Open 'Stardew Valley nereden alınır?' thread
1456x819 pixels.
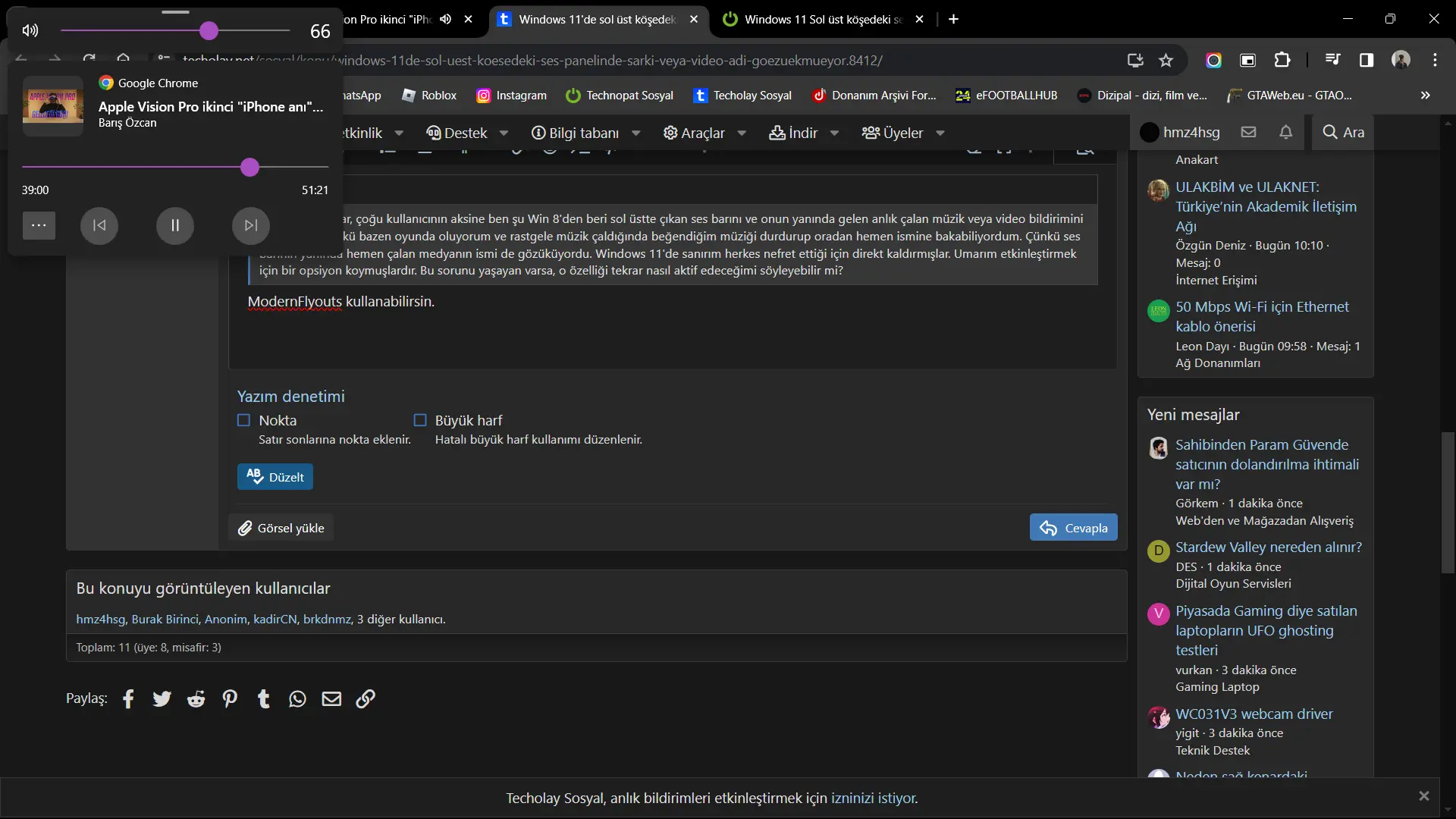coord(1269,548)
